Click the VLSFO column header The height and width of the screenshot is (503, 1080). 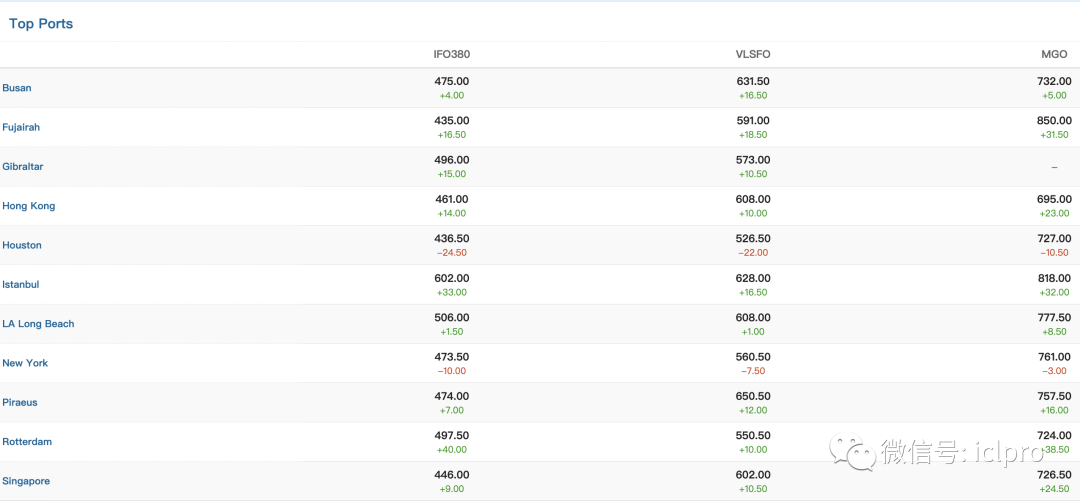(x=753, y=54)
